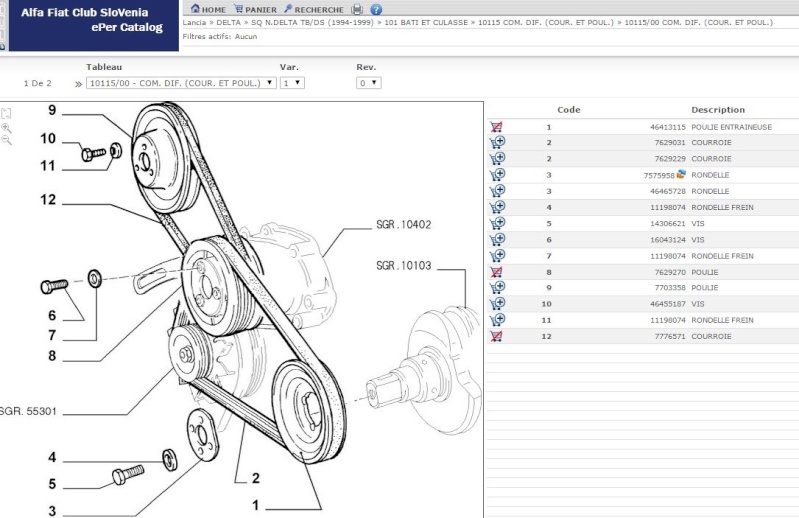This screenshot has width=799, height=518.
Task: Add VIS 14306621 to cart
Action: click(497, 224)
